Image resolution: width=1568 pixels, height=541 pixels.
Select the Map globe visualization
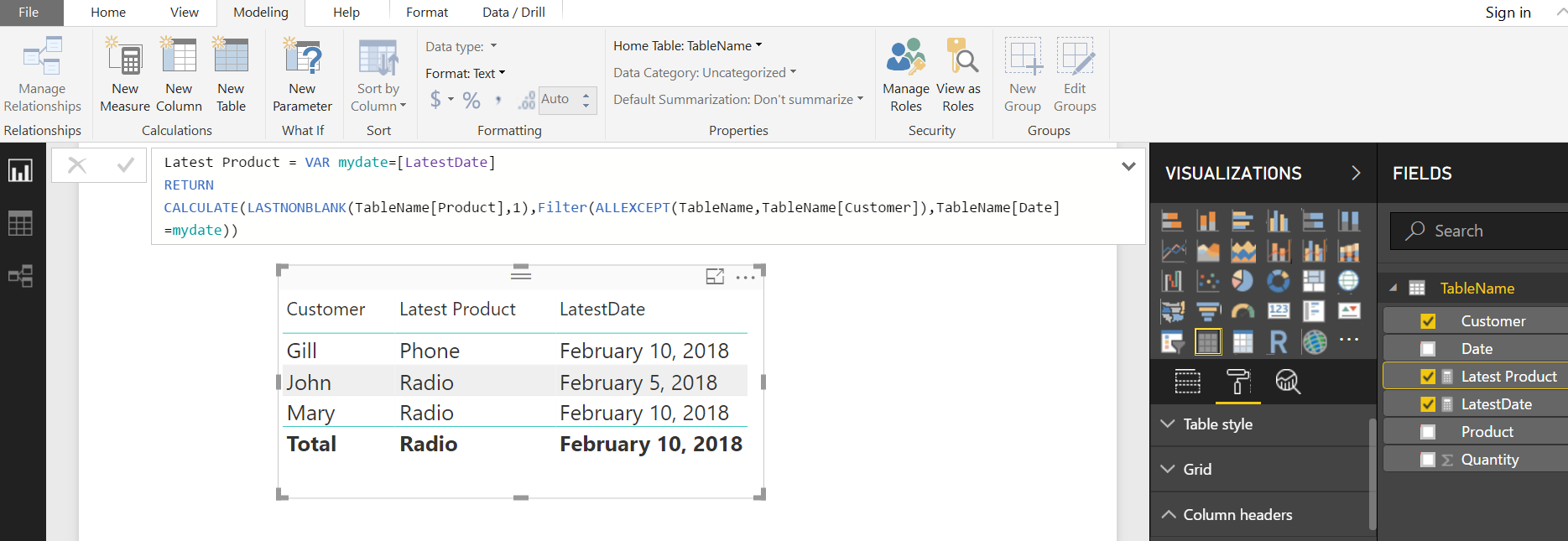[x=1348, y=281]
